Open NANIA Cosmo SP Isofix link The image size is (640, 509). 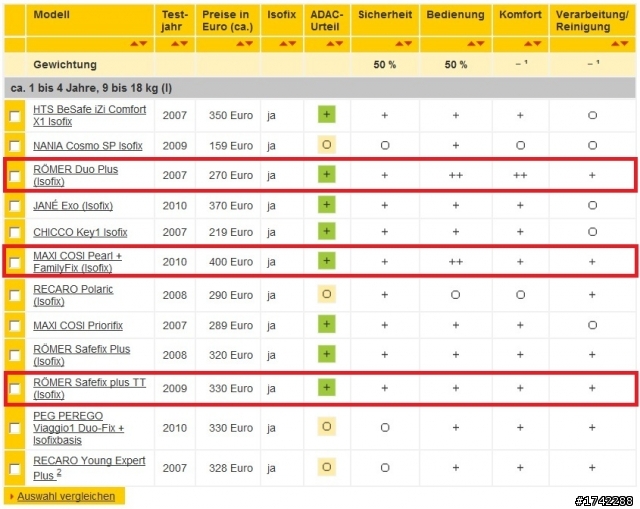(x=88, y=146)
